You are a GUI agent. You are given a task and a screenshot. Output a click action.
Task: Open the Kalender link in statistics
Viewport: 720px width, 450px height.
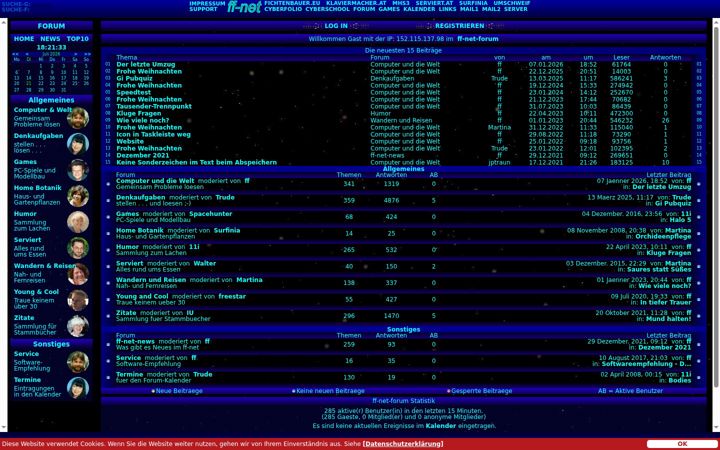tap(441, 426)
